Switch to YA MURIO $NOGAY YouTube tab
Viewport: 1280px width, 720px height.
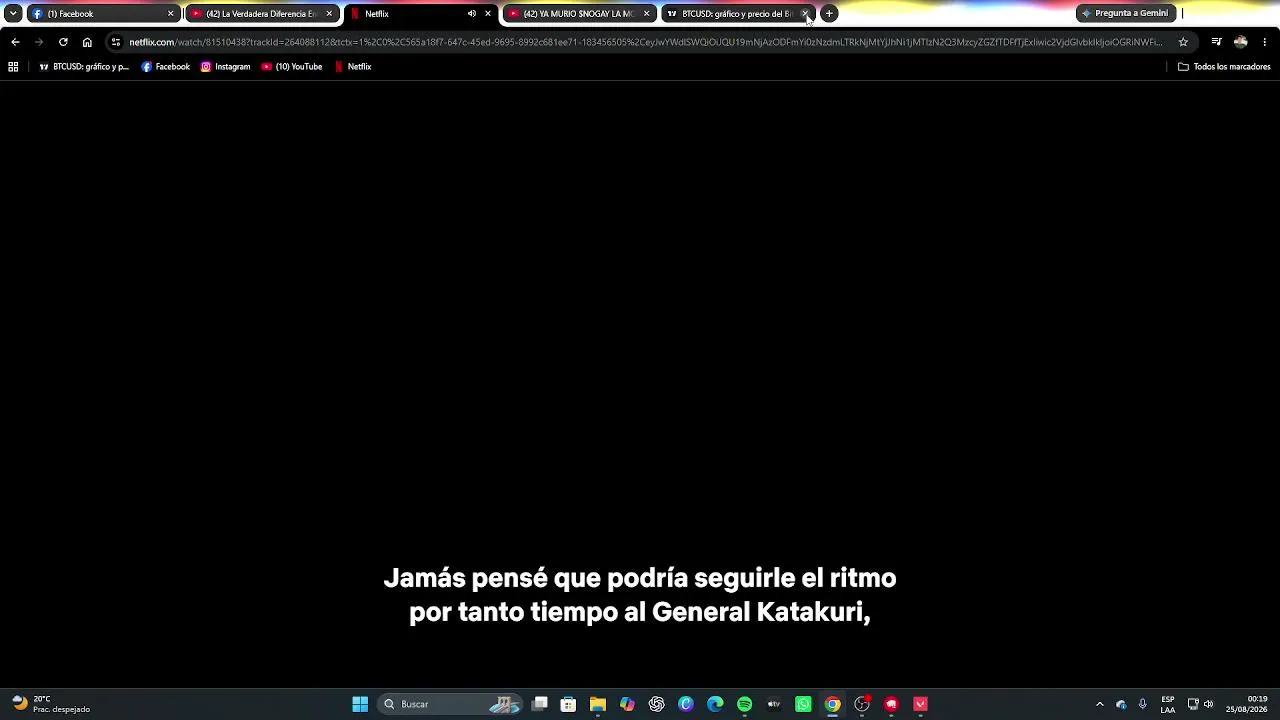click(x=579, y=14)
